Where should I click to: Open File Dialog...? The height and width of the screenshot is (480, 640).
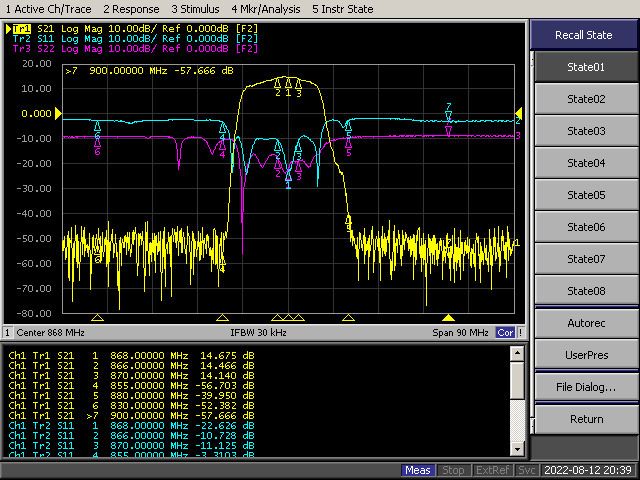(x=586, y=387)
